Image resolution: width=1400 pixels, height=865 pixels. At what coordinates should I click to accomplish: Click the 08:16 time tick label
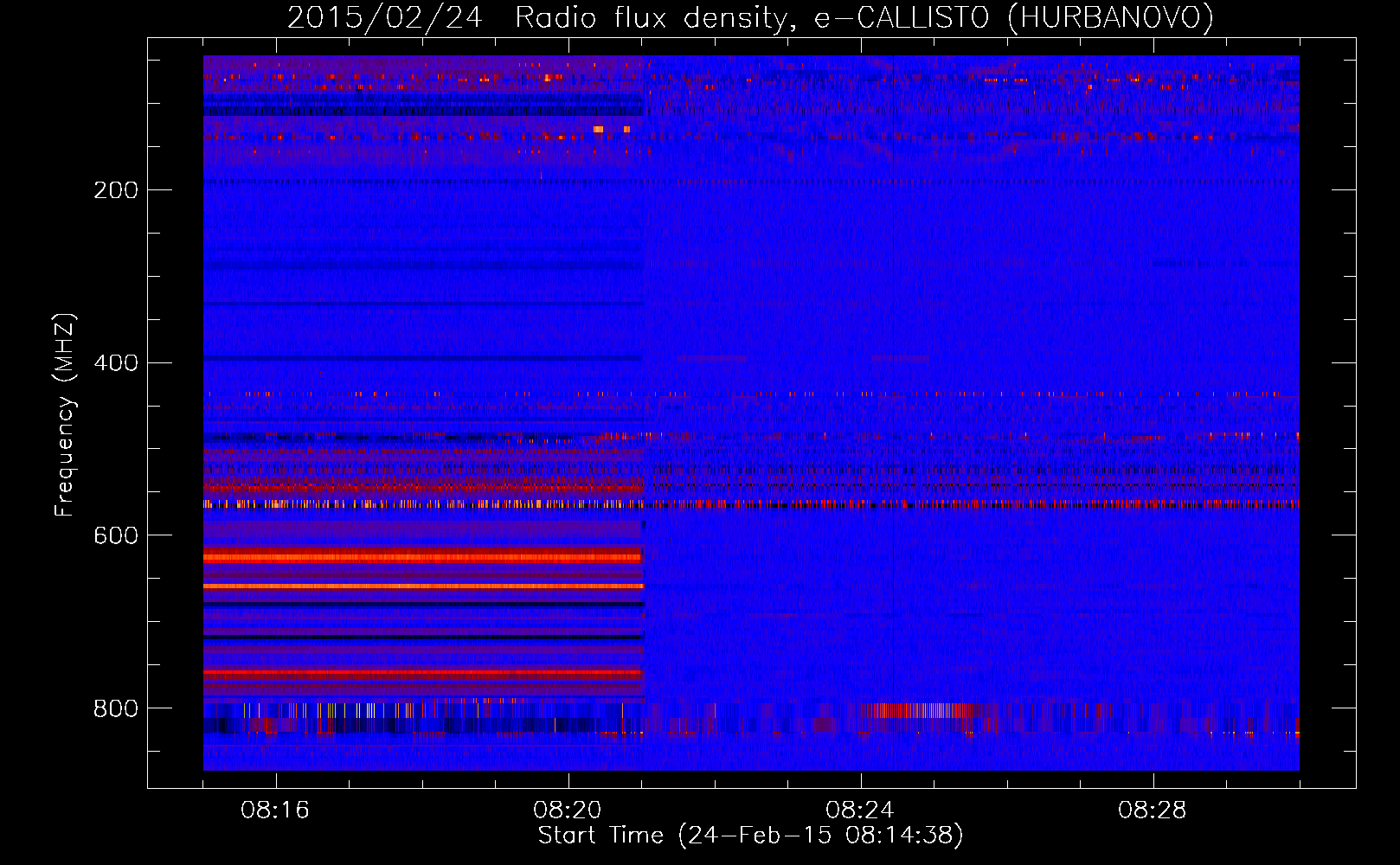(x=275, y=811)
